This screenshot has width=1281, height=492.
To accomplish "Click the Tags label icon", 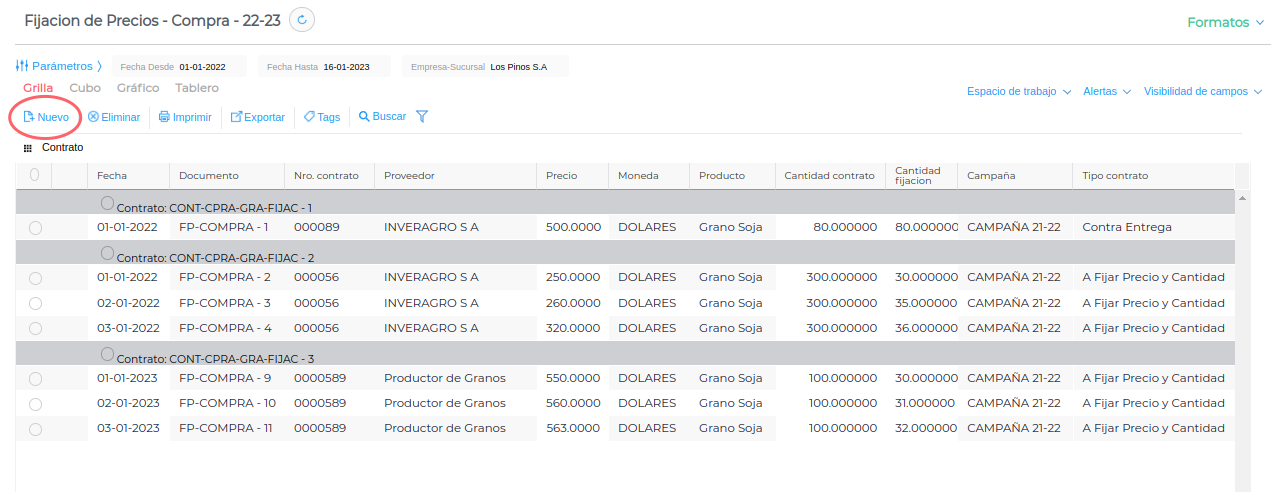I will coord(309,117).
